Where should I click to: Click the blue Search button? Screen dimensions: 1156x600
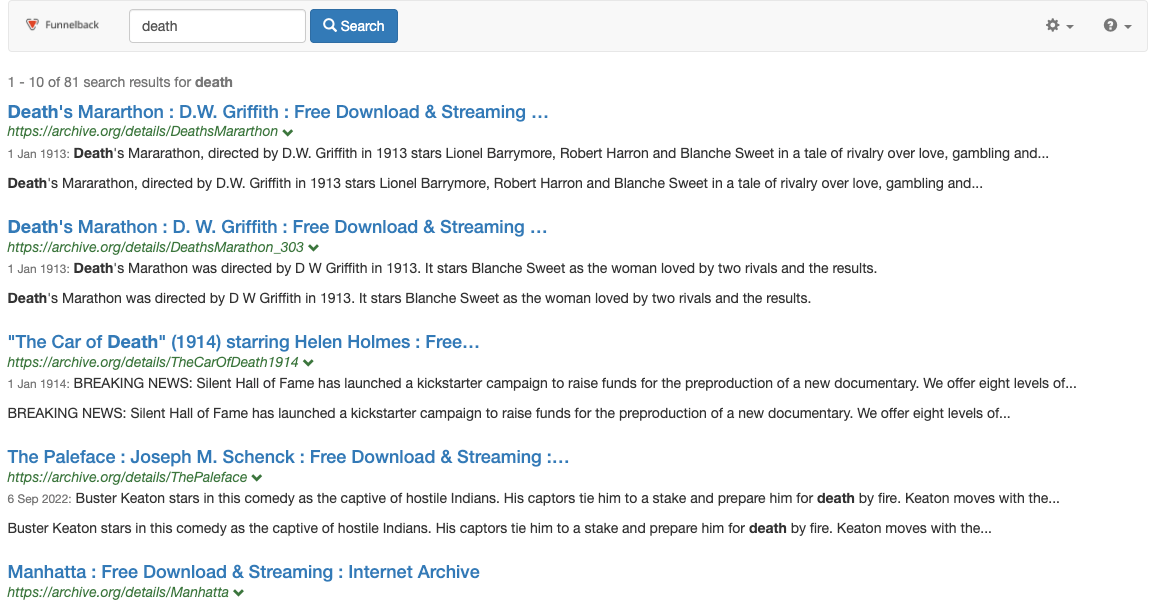point(353,26)
